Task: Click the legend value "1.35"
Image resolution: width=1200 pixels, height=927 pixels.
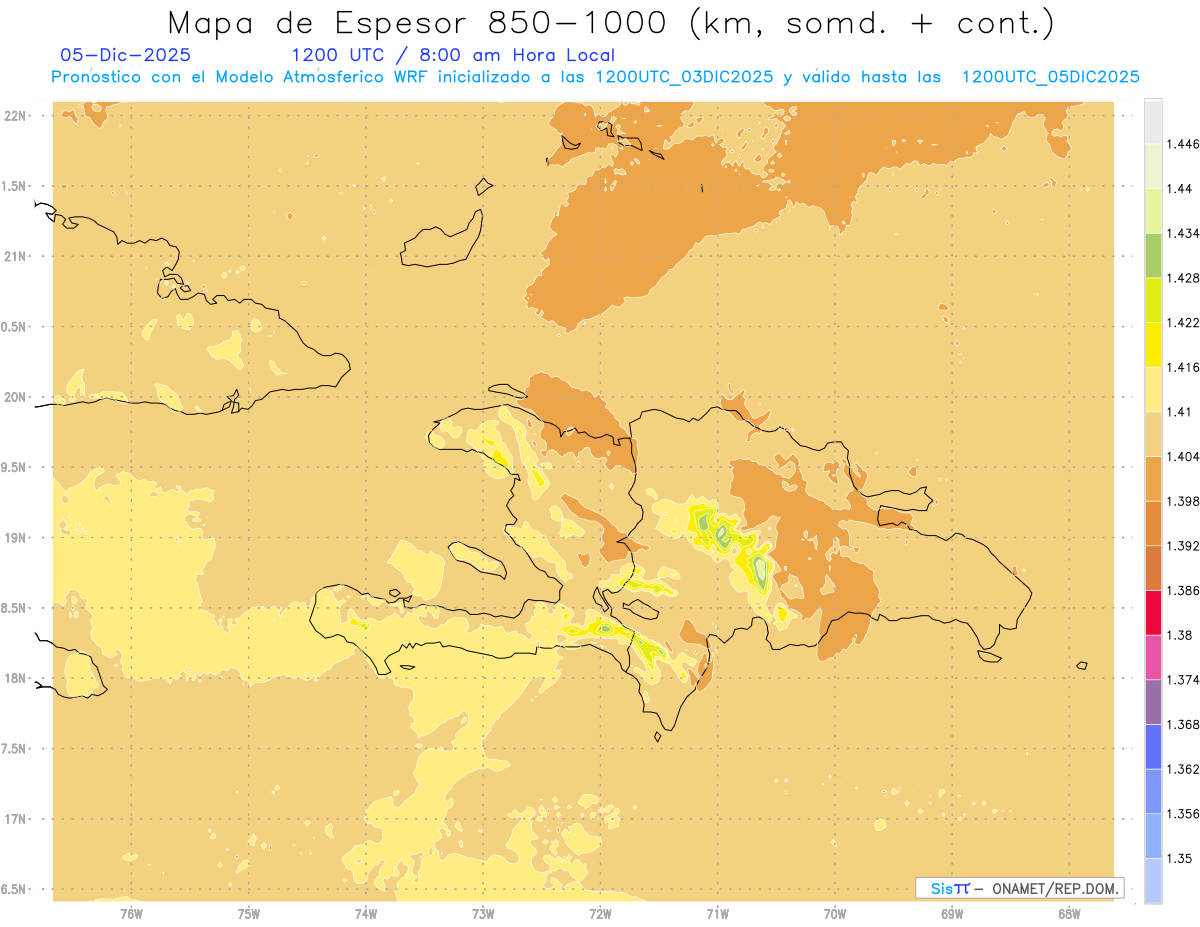Action: click(x=1181, y=858)
